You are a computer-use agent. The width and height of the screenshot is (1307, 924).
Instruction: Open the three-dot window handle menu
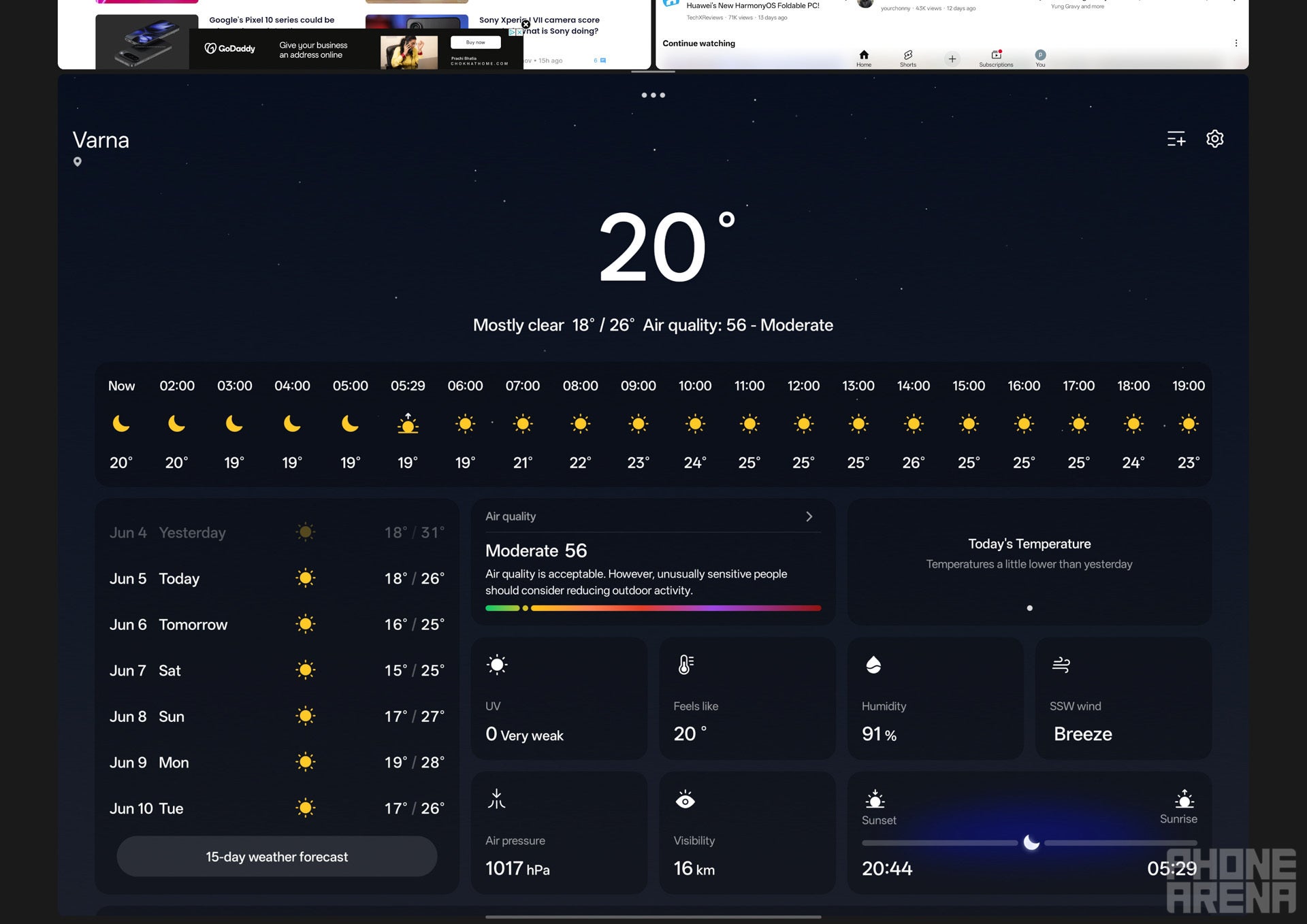click(653, 95)
